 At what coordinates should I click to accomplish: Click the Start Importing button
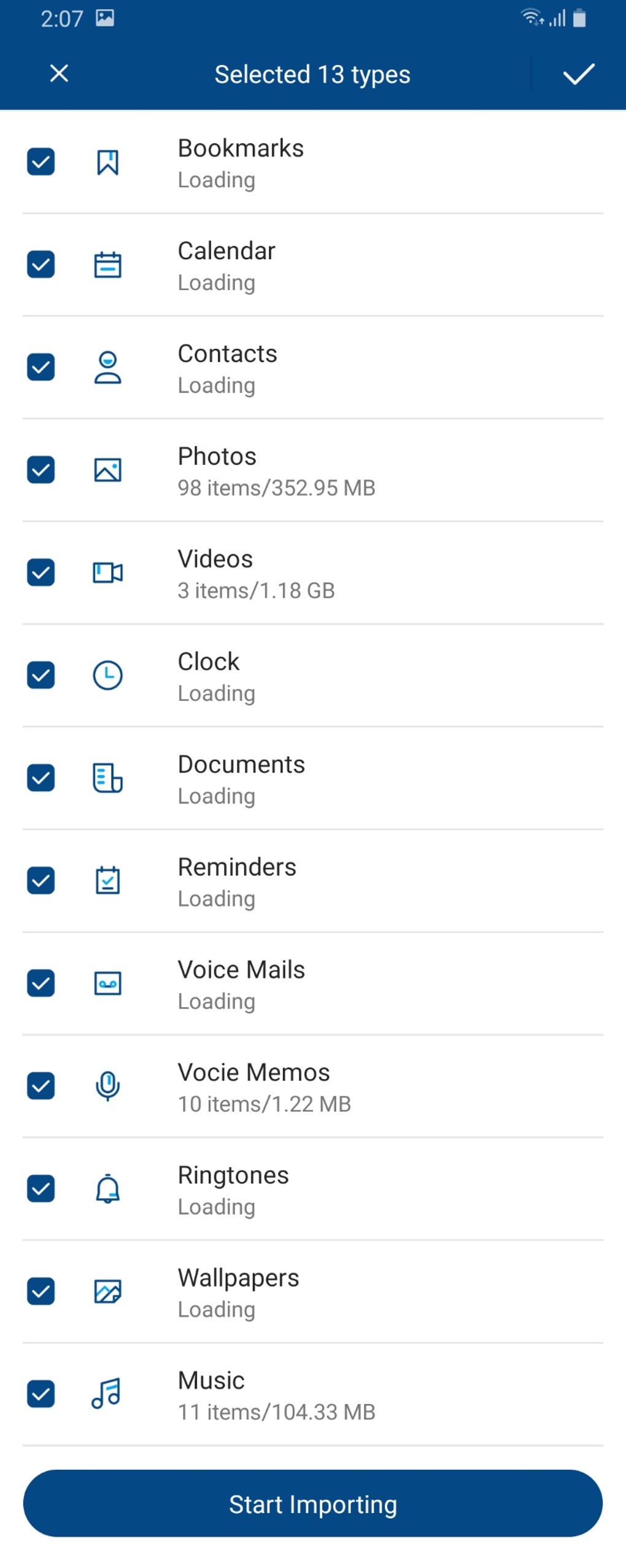point(313,1503)
